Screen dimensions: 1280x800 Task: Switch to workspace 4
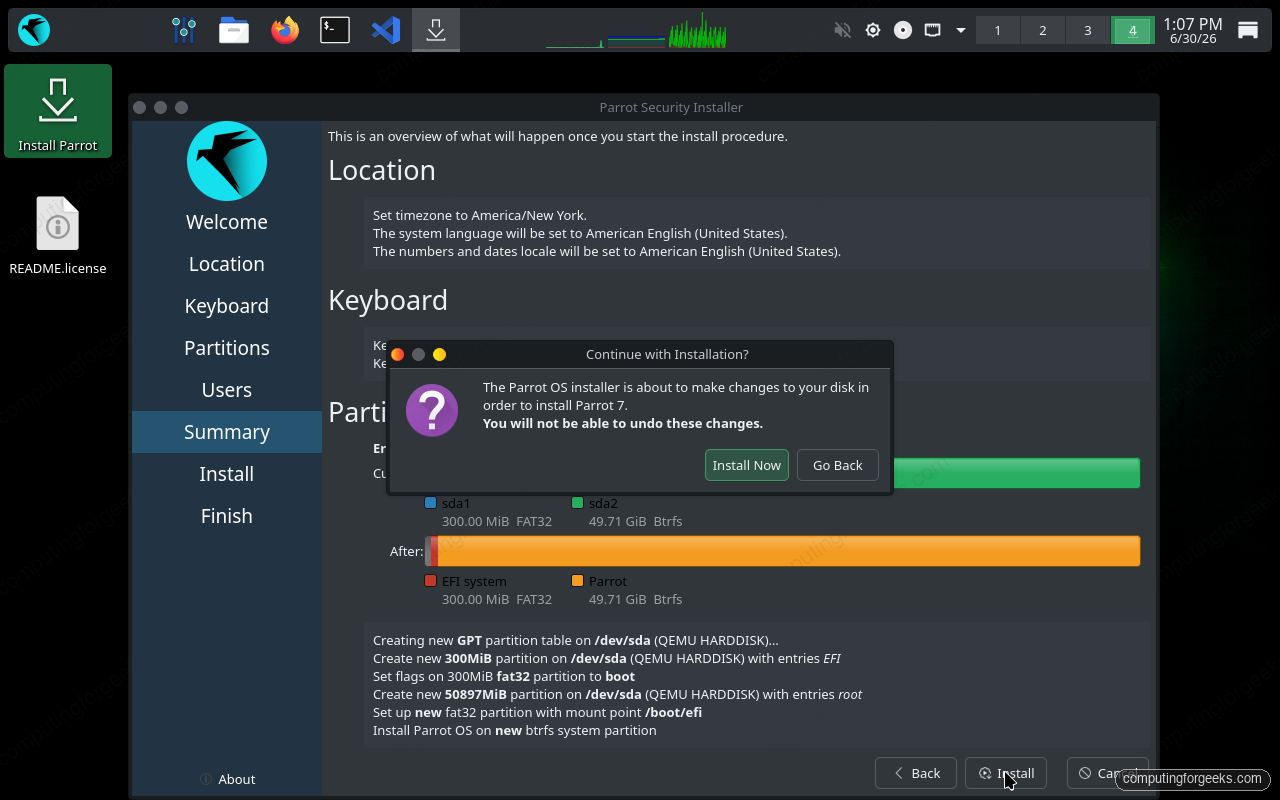coord(1133,31)
